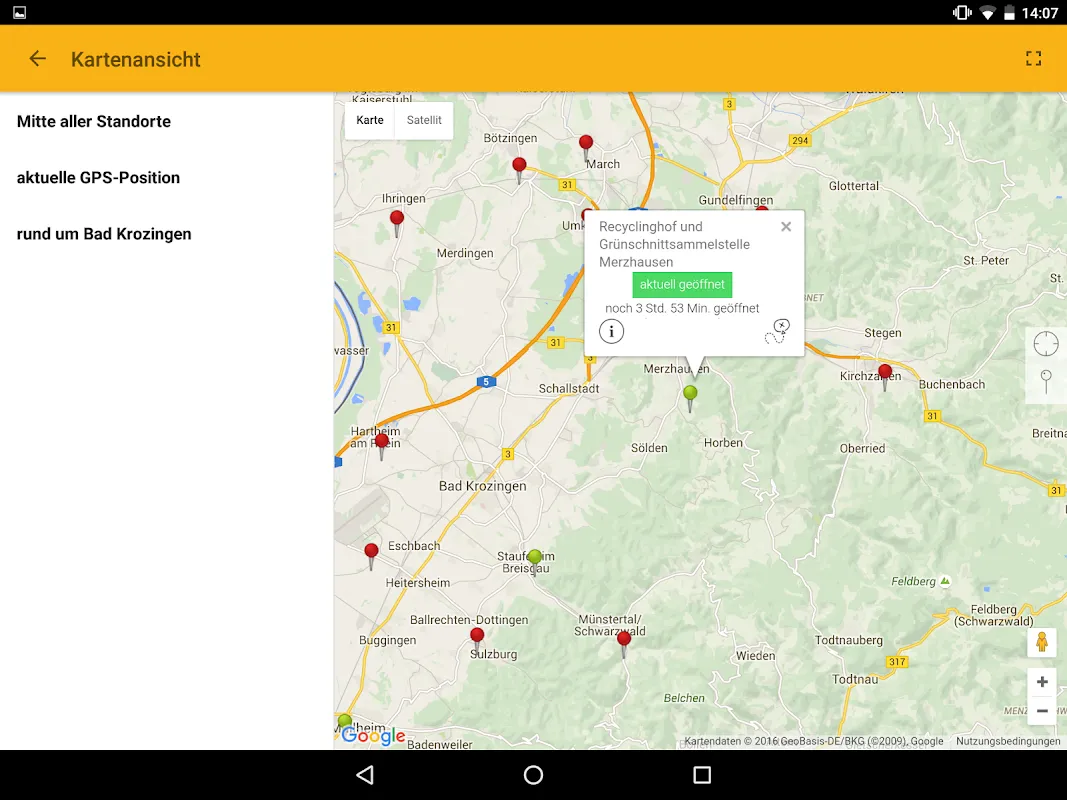
Task: Tap the back arrow in the header
Action: 38,59
